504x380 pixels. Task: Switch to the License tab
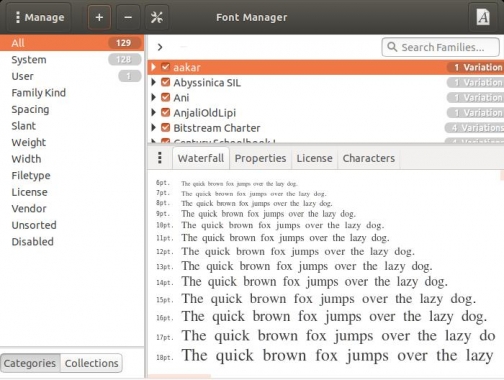pos(314,158)
